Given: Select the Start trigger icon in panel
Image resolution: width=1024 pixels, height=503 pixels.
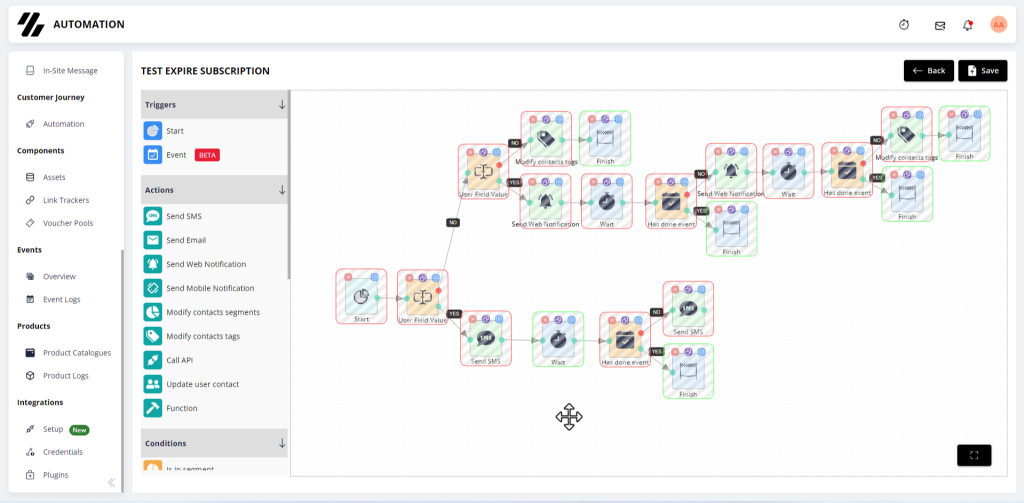Looking at the screenshot, I should tap(153, 131).
